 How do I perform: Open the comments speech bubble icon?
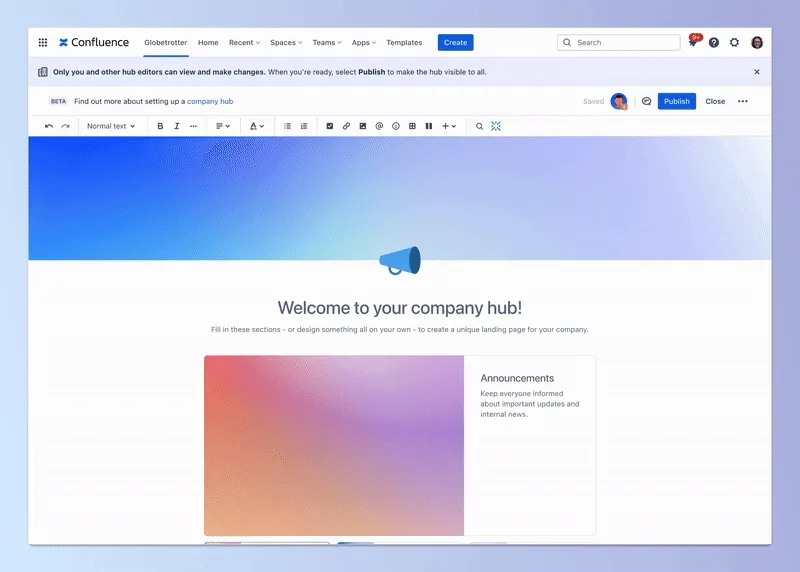point(646,101)
